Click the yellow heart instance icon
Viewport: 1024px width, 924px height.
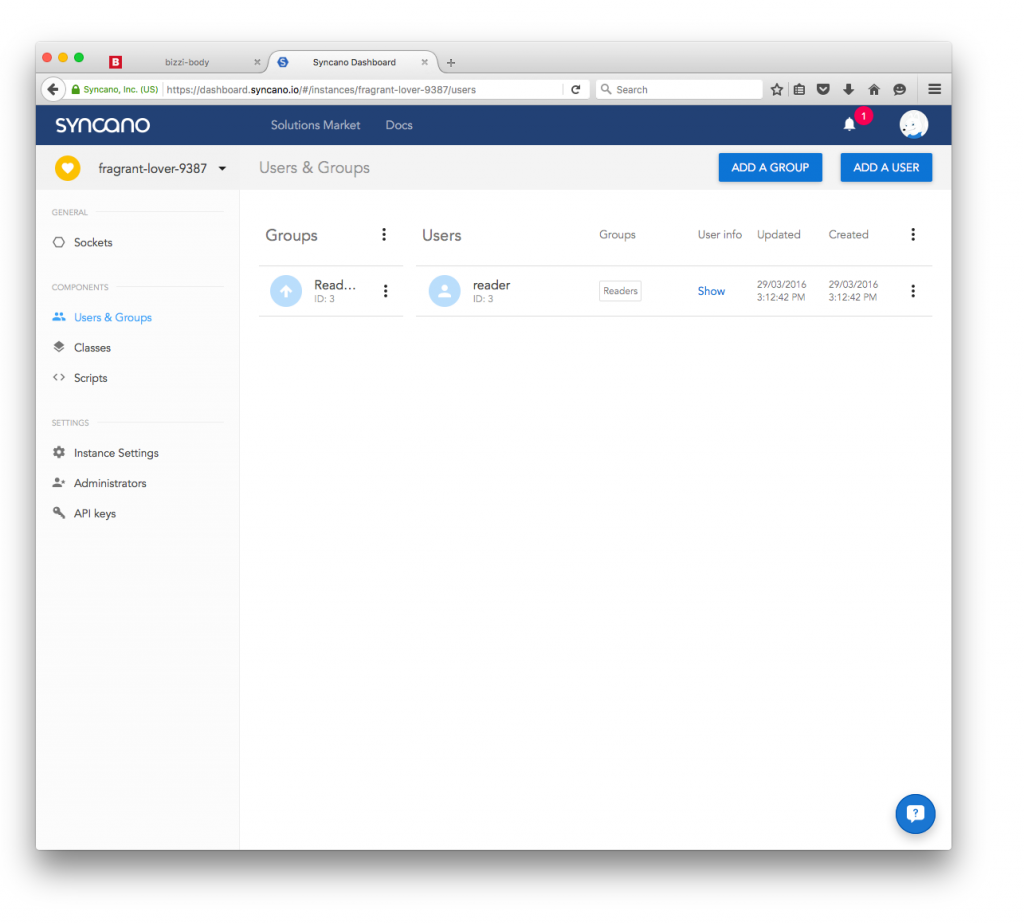67,168
